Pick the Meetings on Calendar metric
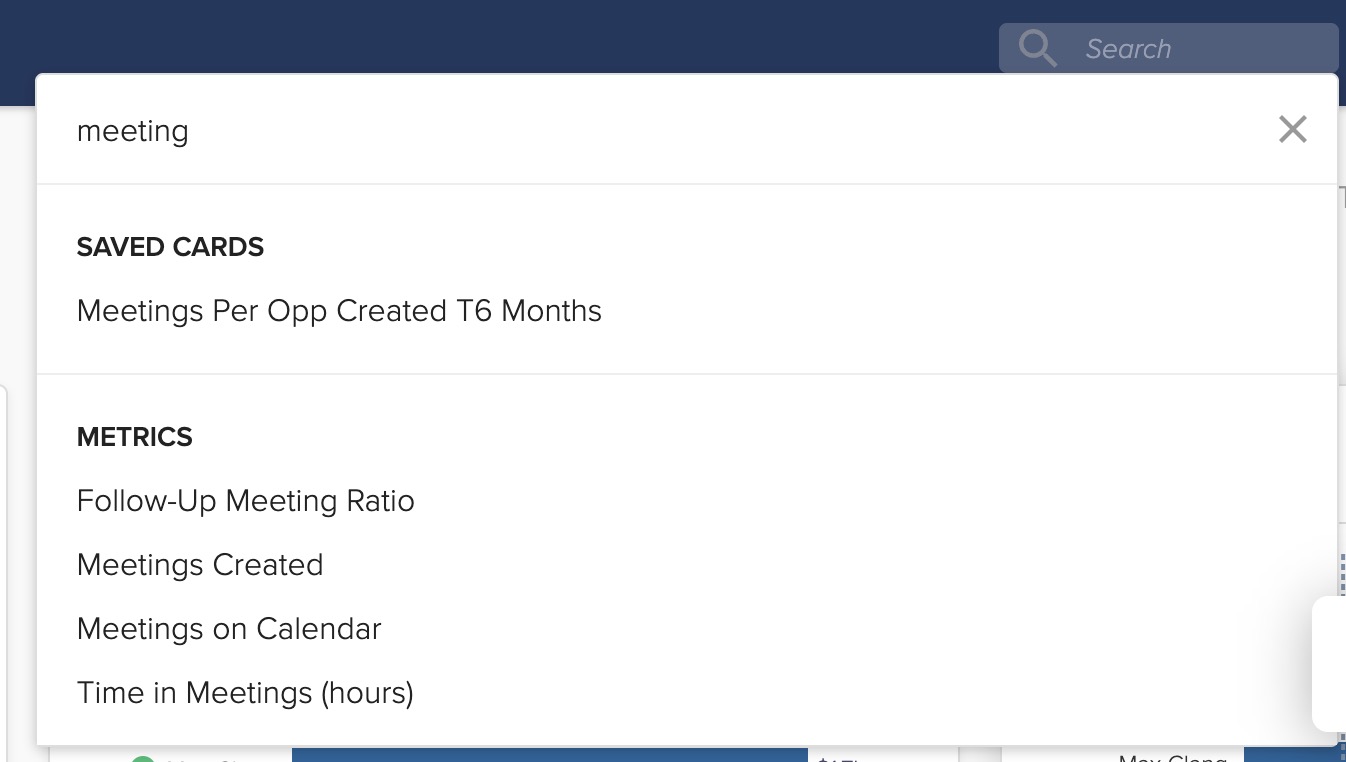The image size is (1346, 762). point(229,629)
